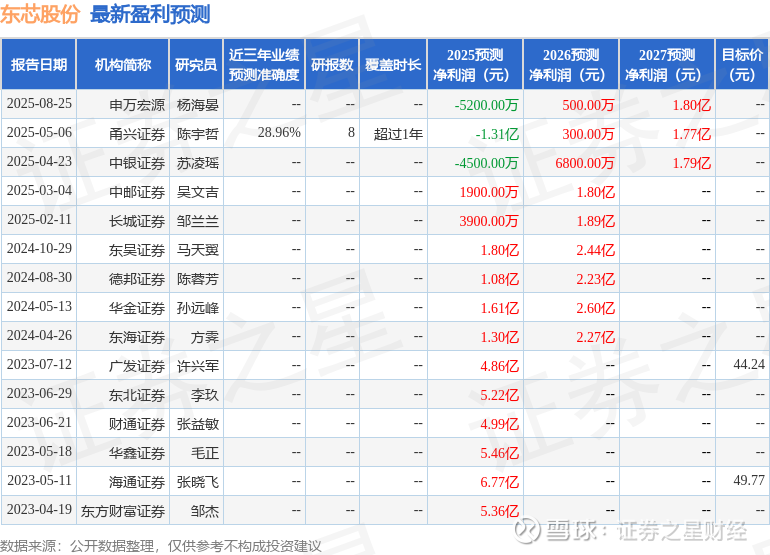Click the 1.77亿 forecast value

point(691,134)
